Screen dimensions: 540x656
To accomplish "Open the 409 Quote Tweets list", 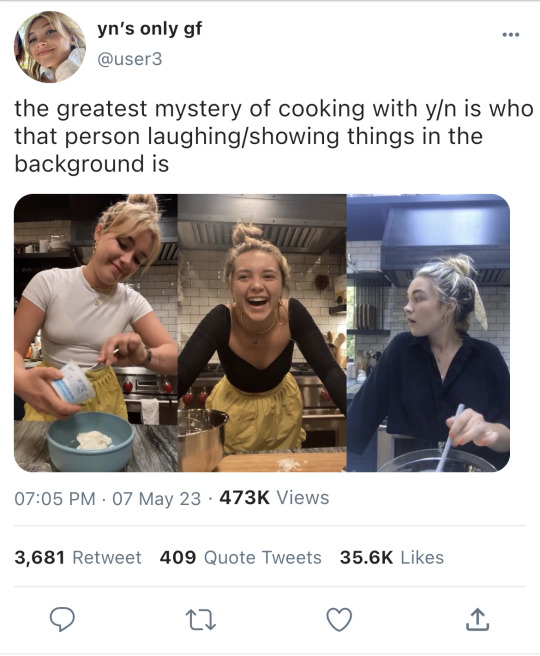I will (241, 557).
